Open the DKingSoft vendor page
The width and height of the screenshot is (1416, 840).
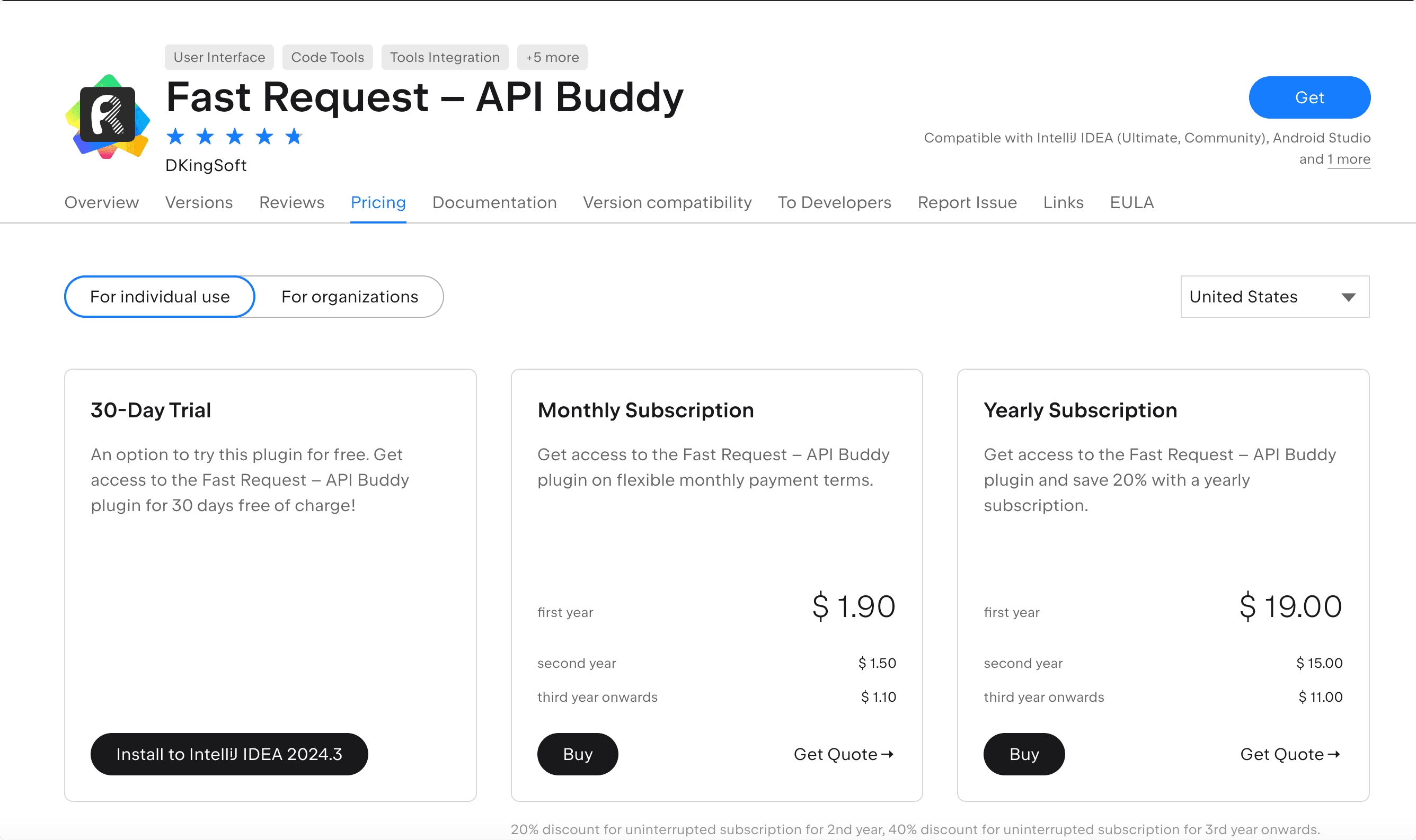(x=206, y=165)
